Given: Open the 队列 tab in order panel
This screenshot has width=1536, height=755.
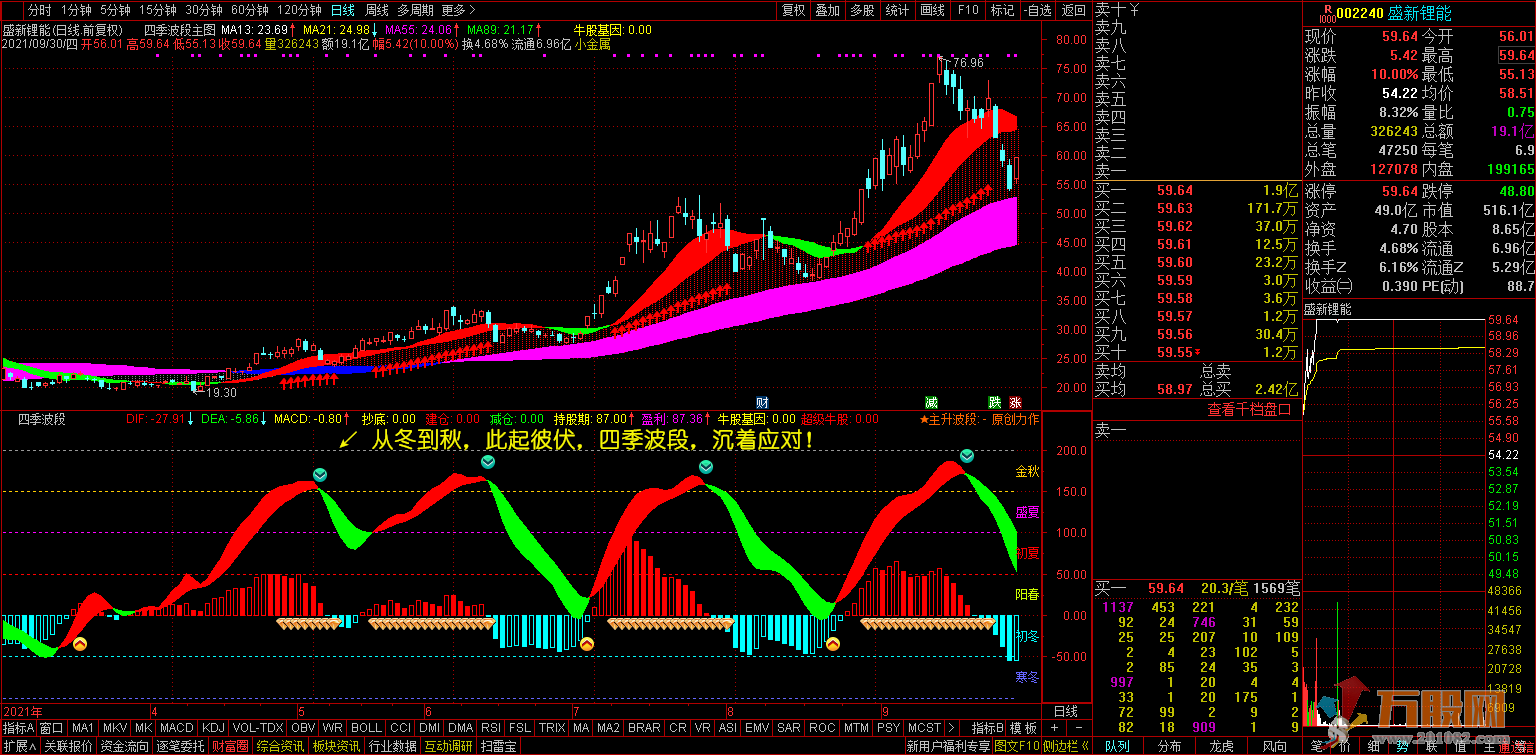Looking at the screenshot, I should coord(1117,746).
